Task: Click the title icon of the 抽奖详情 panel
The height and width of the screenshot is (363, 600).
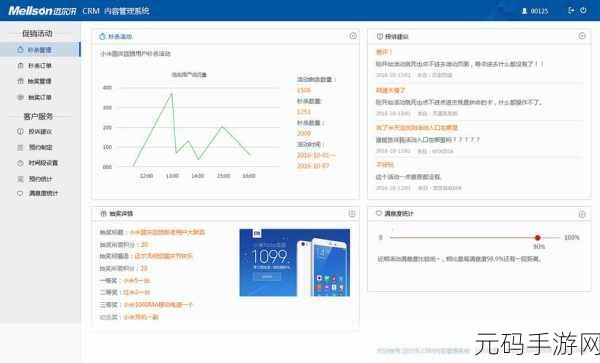Action: (x=103, y=213)
